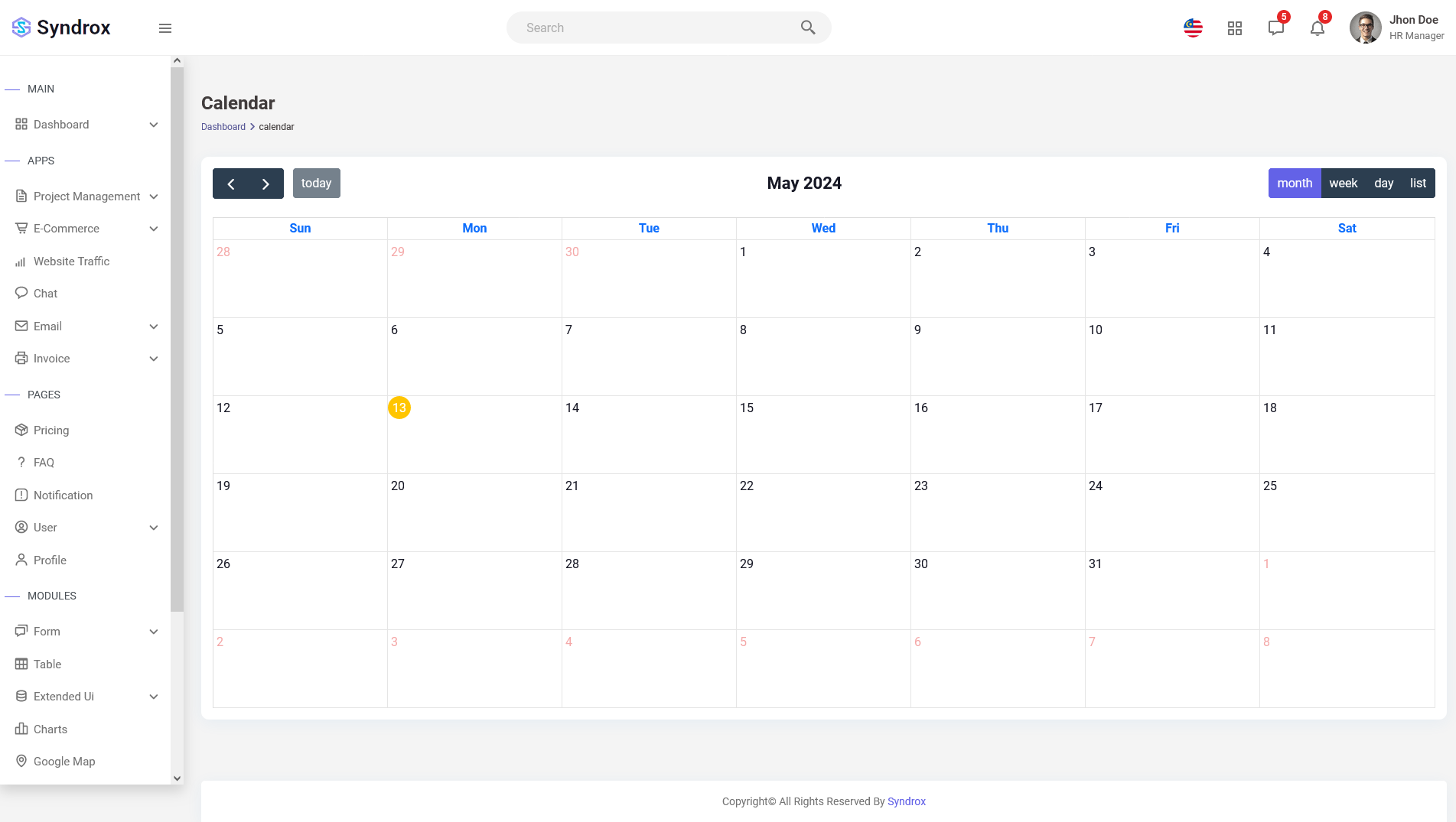Go to next month arrow
This screenshot has width=1456, height=822.
pos(265,184)
